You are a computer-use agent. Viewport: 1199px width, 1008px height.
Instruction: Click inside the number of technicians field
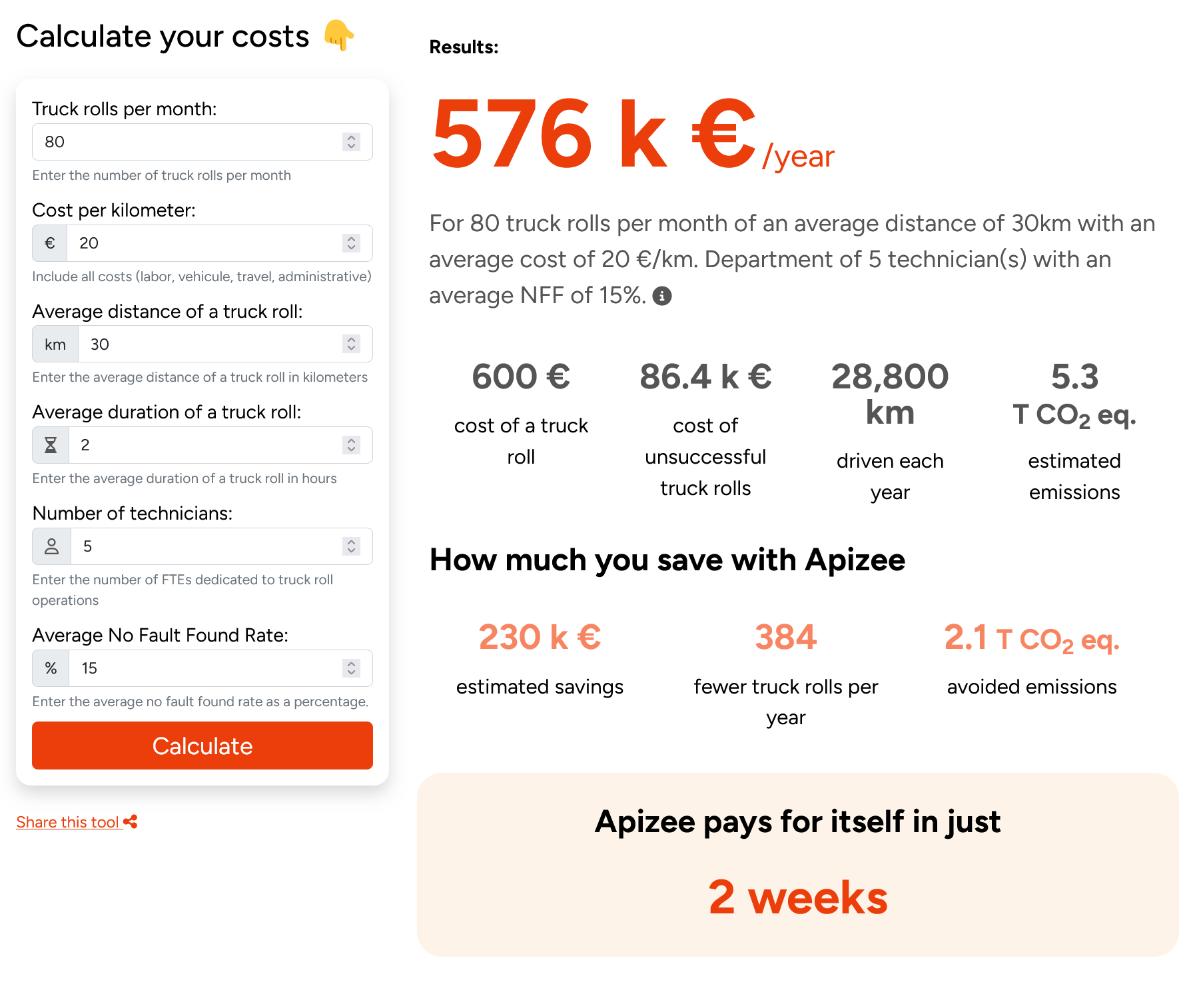(x=200, y=546)
